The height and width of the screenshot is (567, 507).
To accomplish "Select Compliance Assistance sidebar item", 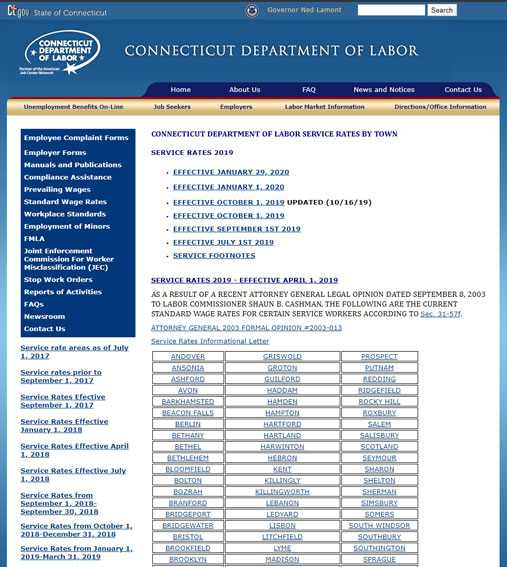I will pos(68,177).
